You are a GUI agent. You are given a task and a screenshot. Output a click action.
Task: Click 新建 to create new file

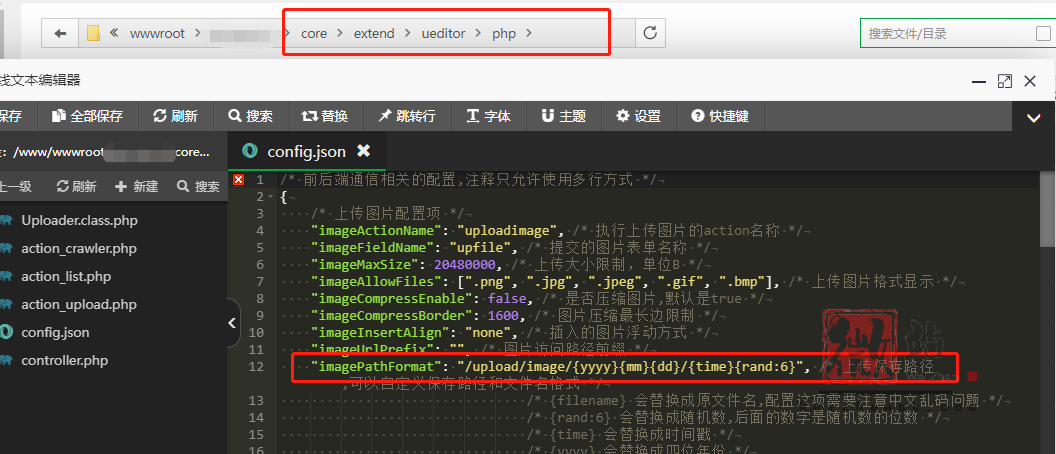click(137, 187)
